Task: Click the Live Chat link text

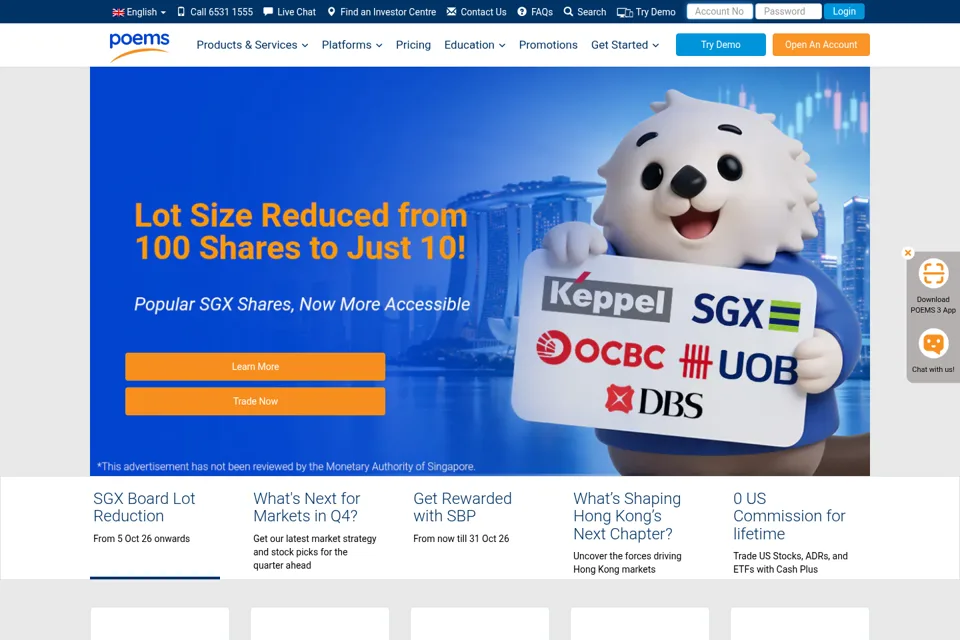Action: pyautogui.click(x=296, y=12)
